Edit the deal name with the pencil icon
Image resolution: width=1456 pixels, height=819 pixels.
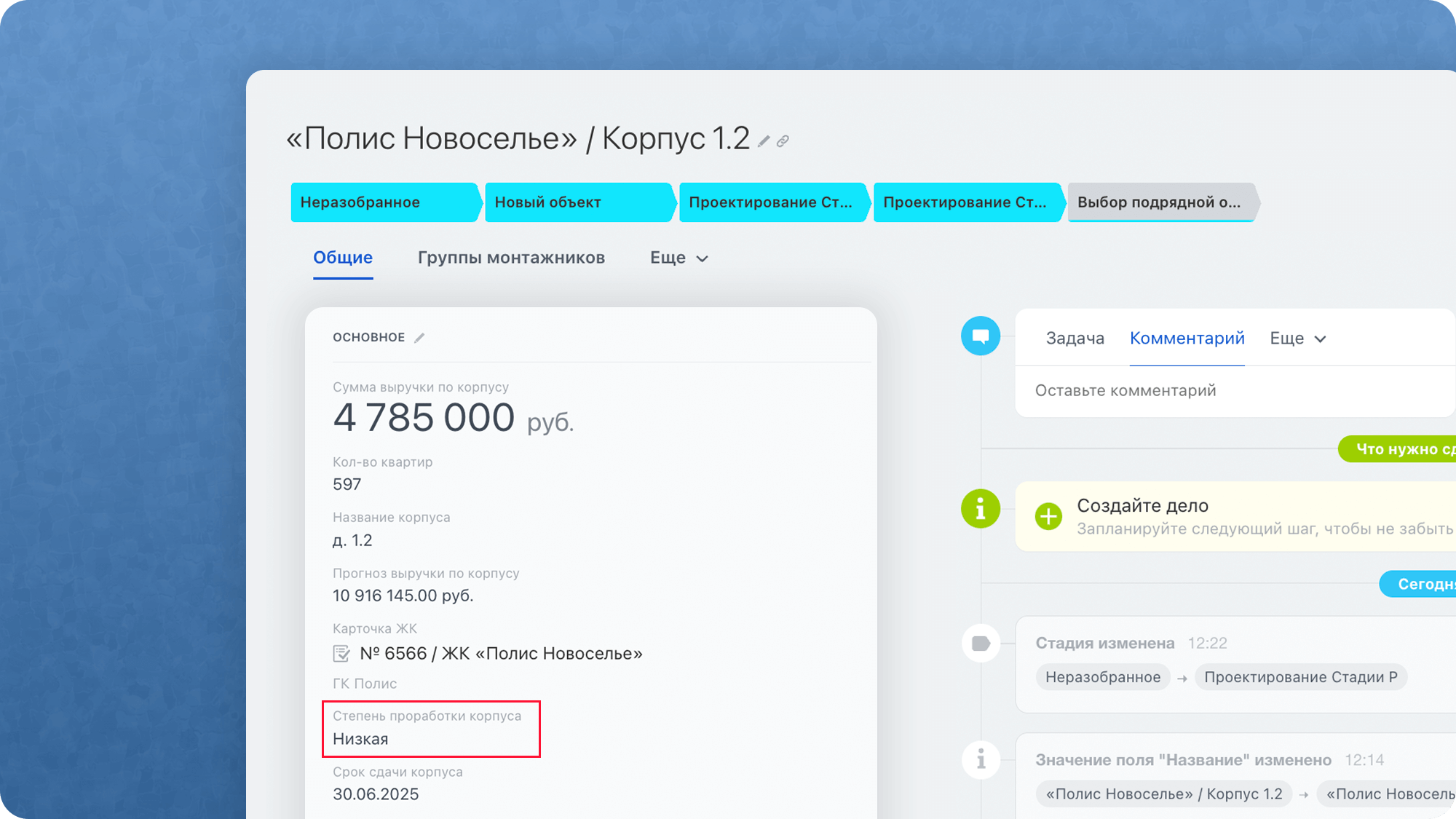pos(762,141)
